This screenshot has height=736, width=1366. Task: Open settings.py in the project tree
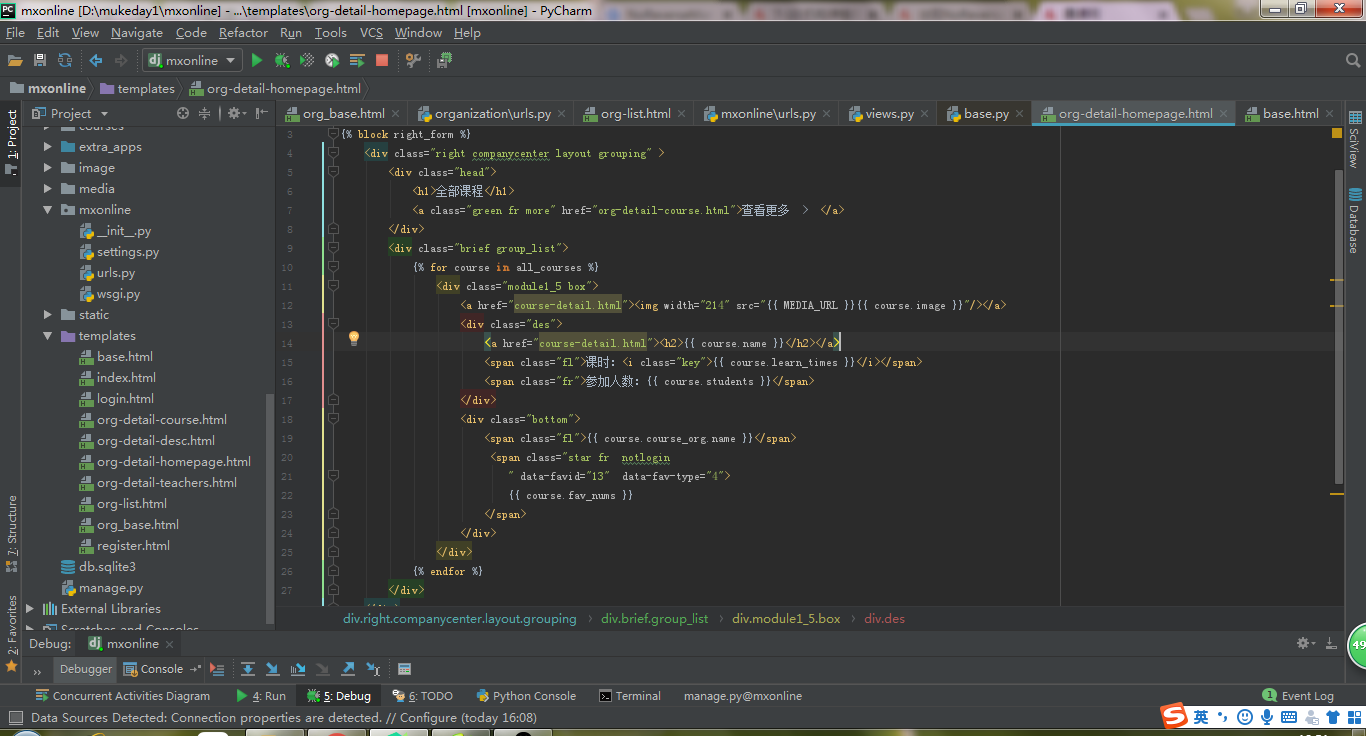click(127, 252)
